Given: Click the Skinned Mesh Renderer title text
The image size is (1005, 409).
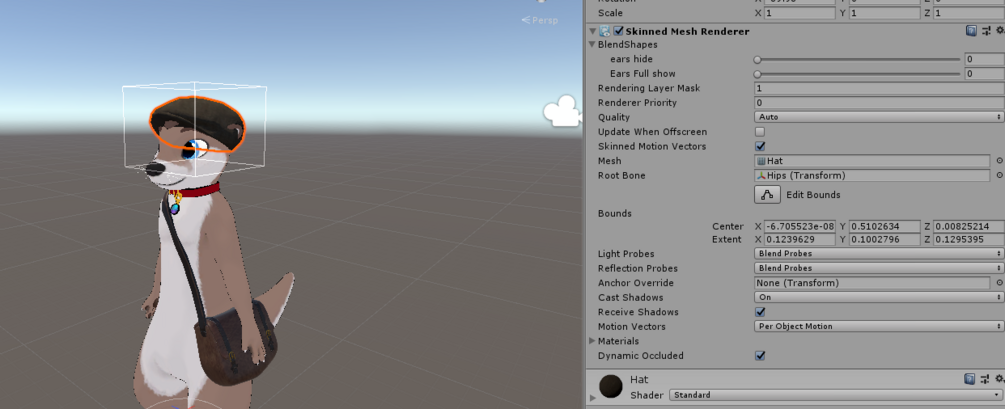Looking at the screenshot, I should [x=687, y=31].
